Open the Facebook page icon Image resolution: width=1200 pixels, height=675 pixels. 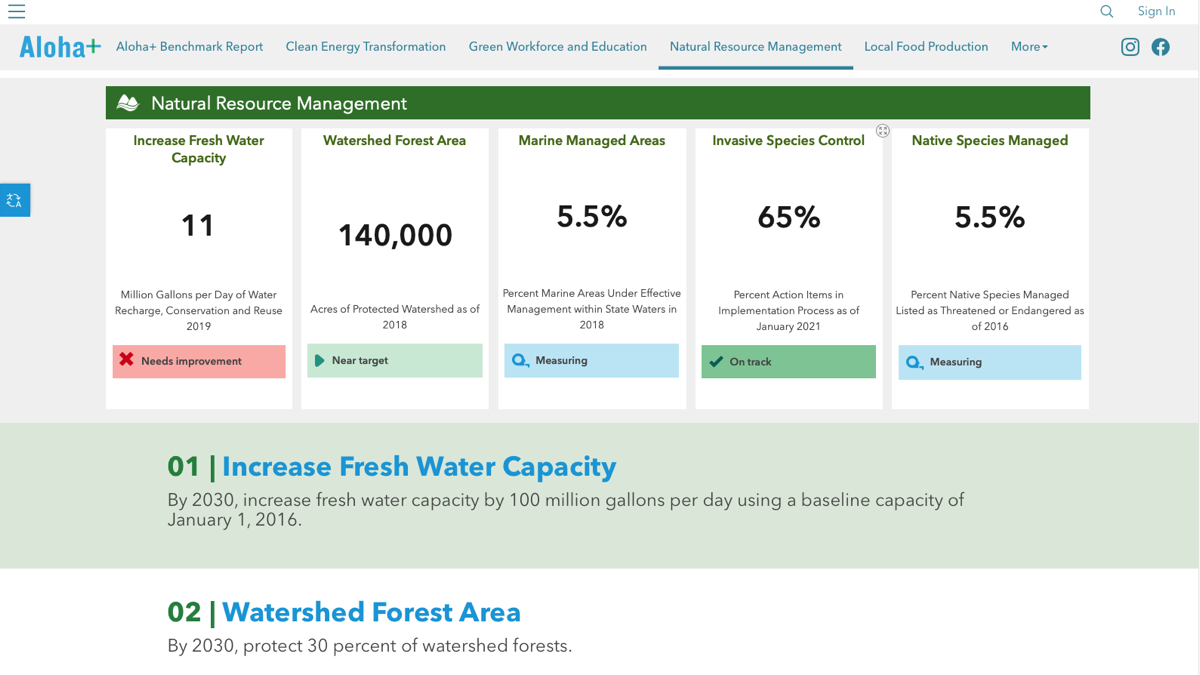[1160, 47]
